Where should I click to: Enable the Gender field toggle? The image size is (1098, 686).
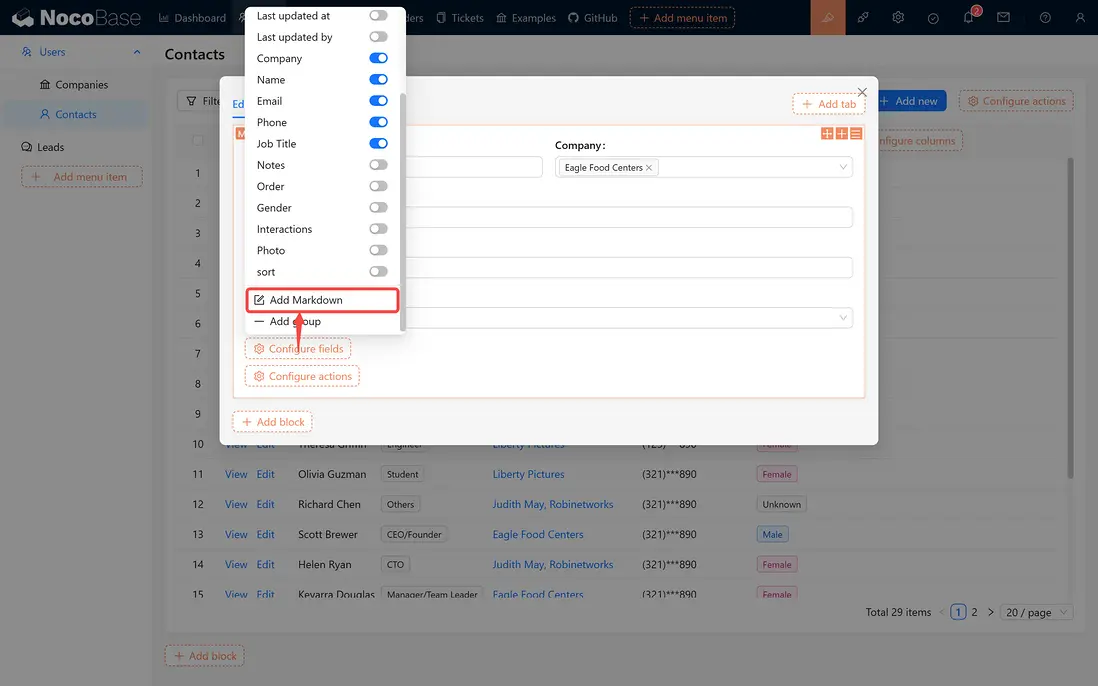click(378, 207)
